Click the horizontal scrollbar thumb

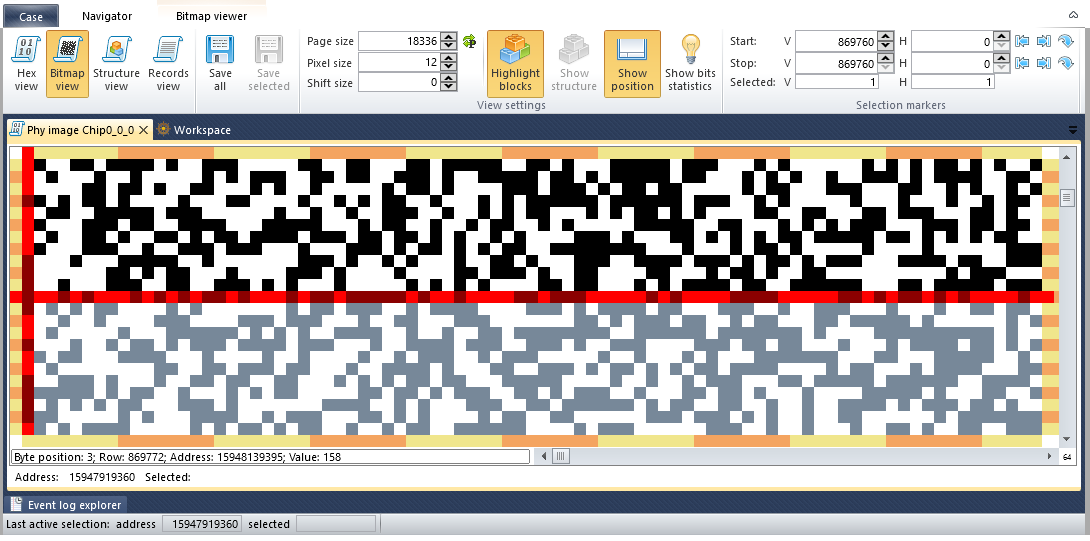pyautogui.click(x=561, y=457)
